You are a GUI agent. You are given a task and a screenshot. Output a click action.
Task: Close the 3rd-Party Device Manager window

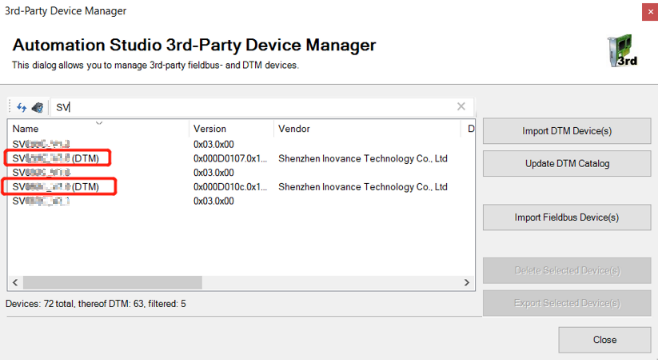pyautogui.click(x=650, y=12)
